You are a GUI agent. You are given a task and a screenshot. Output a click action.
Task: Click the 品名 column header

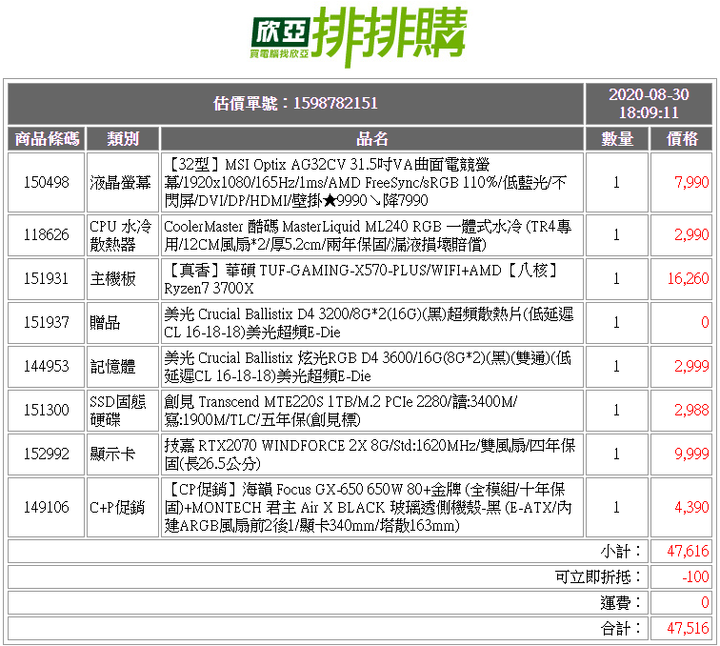372,139
